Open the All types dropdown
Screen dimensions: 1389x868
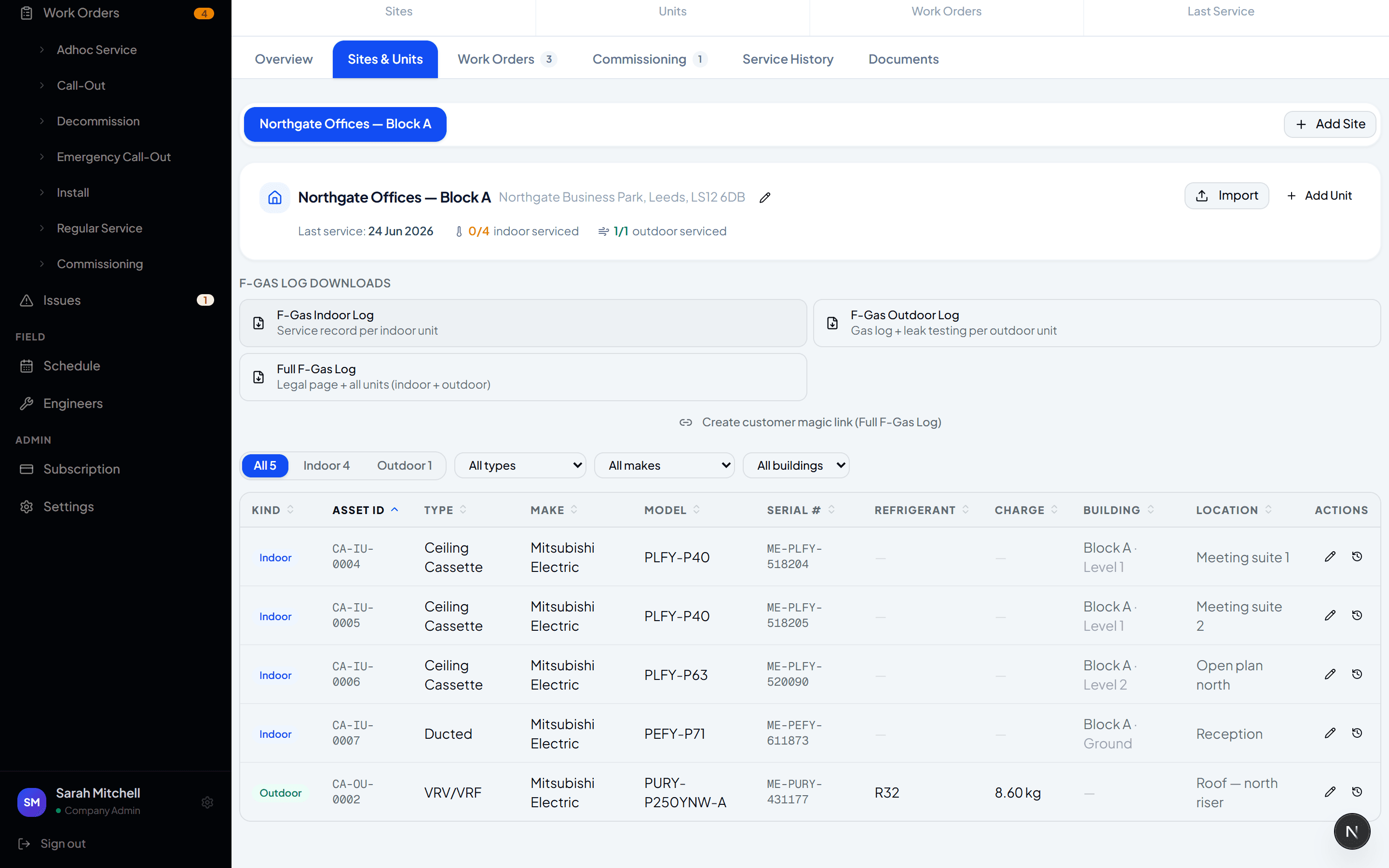click(x=520, y=465)
